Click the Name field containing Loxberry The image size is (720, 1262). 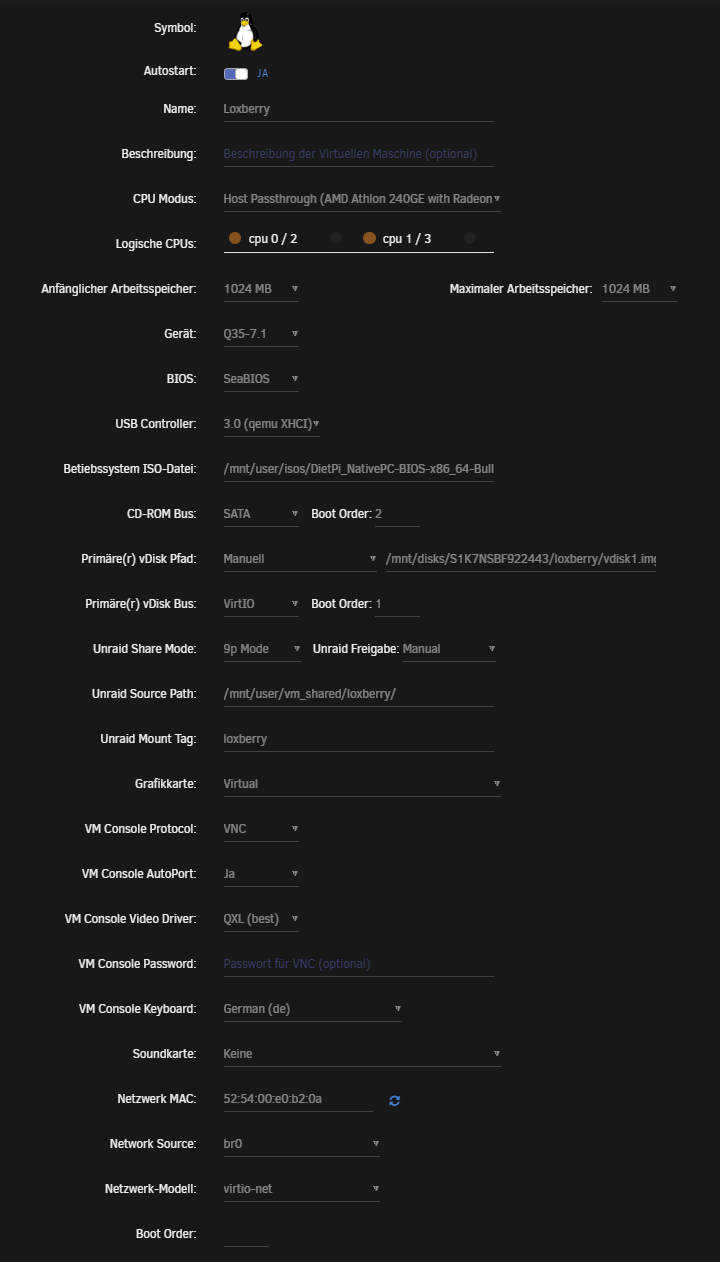click(358, 109)
